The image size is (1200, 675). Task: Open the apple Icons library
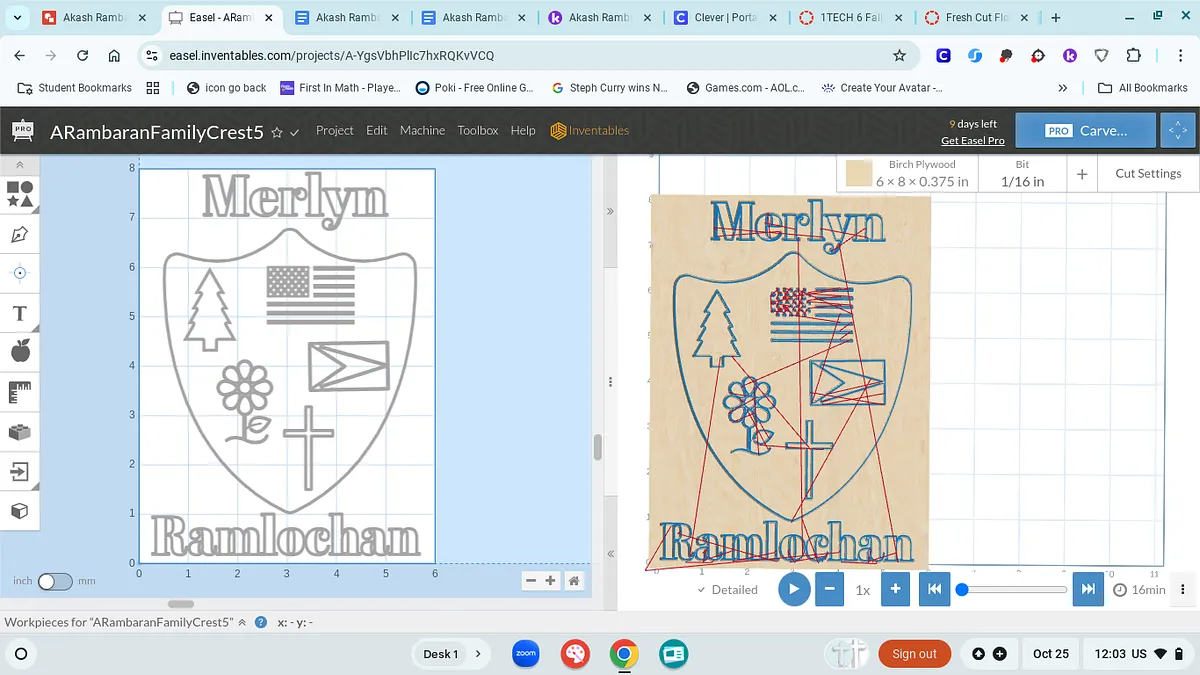point(19,351)
